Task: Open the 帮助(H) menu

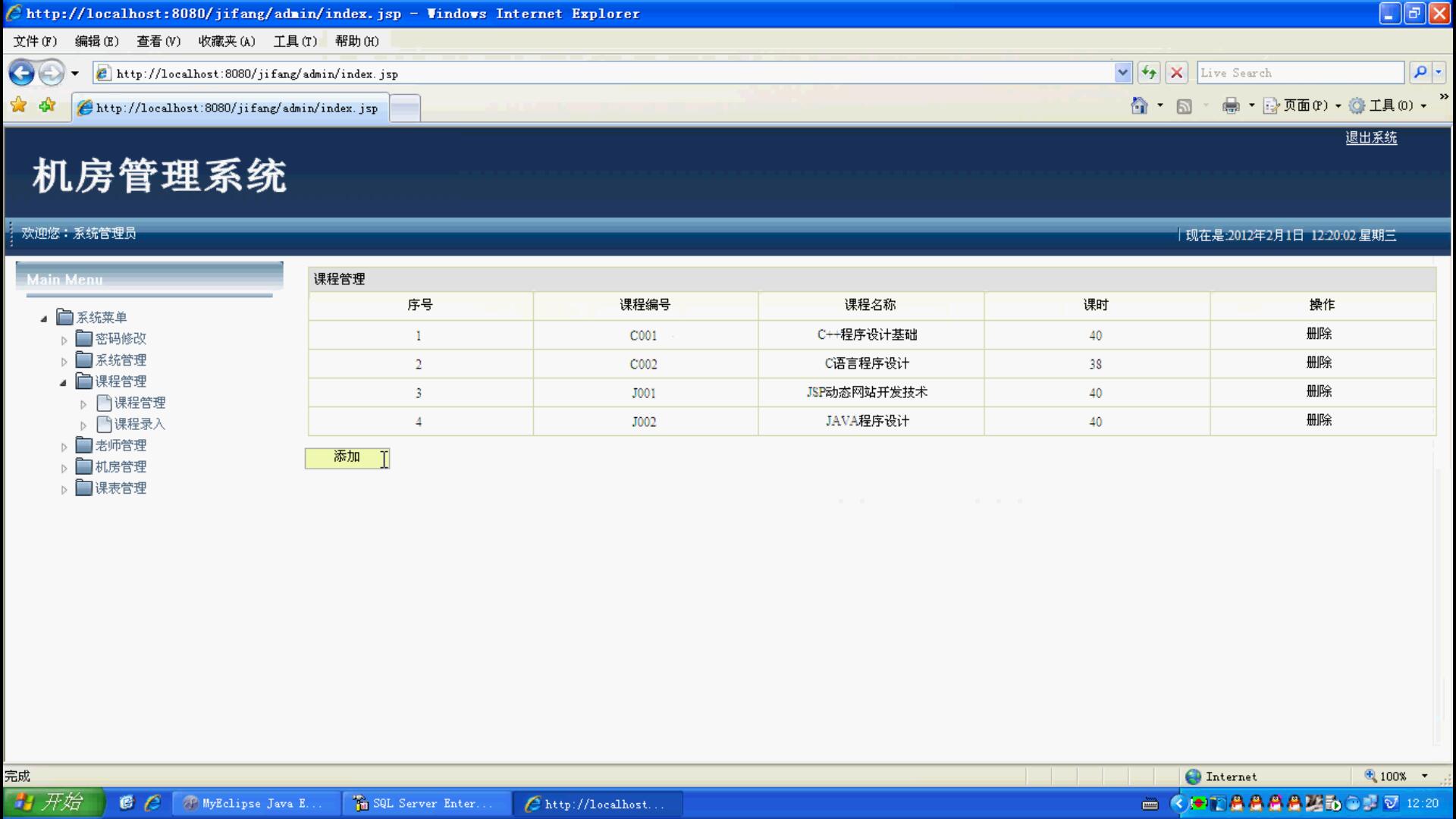Action: coord(357,41)
